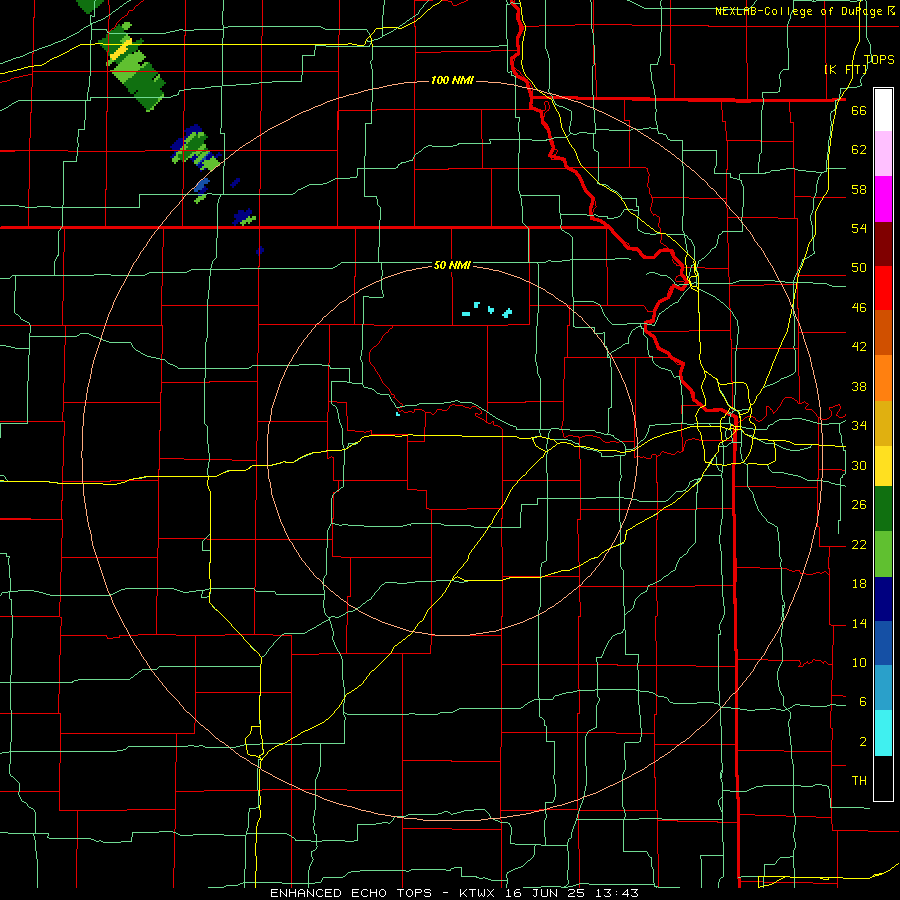Click the magenta legend swatch
Viewport: 900px width, 900px height.
883,199
